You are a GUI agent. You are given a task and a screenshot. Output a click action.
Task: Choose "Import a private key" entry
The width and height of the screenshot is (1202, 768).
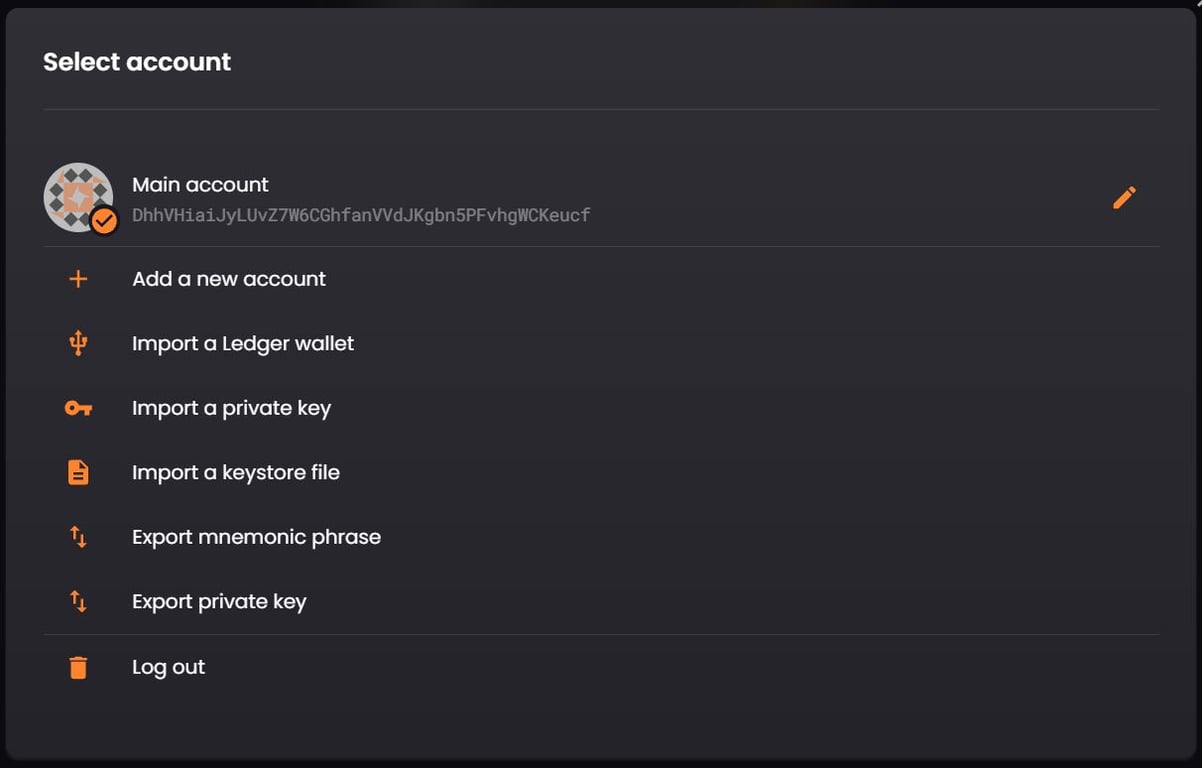pos(231,408)
